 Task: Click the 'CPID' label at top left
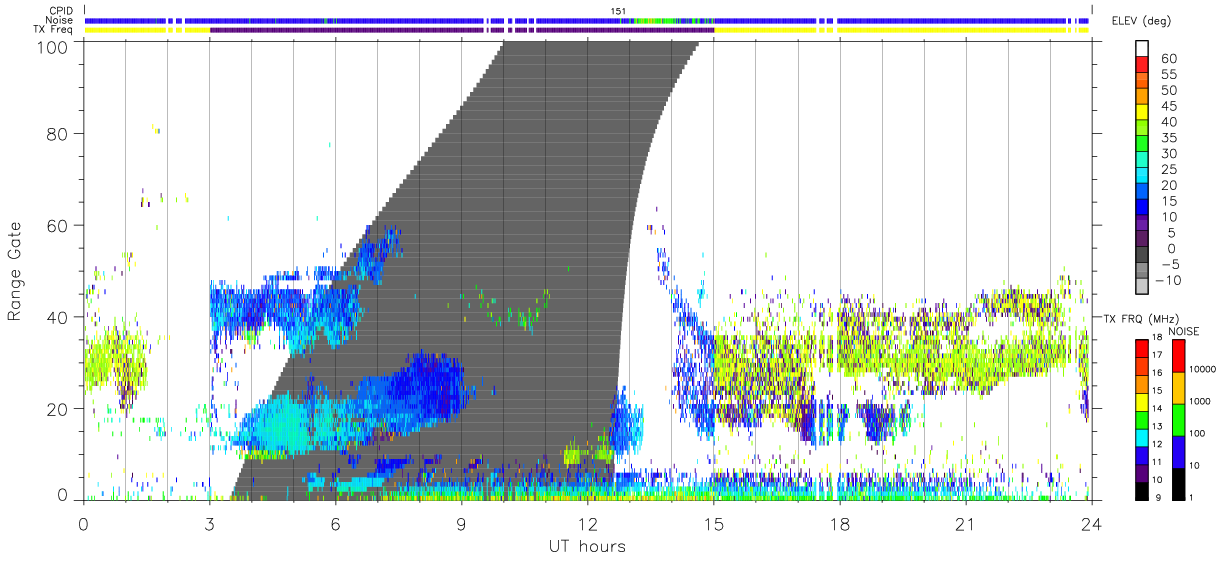[x=61, y=10]
